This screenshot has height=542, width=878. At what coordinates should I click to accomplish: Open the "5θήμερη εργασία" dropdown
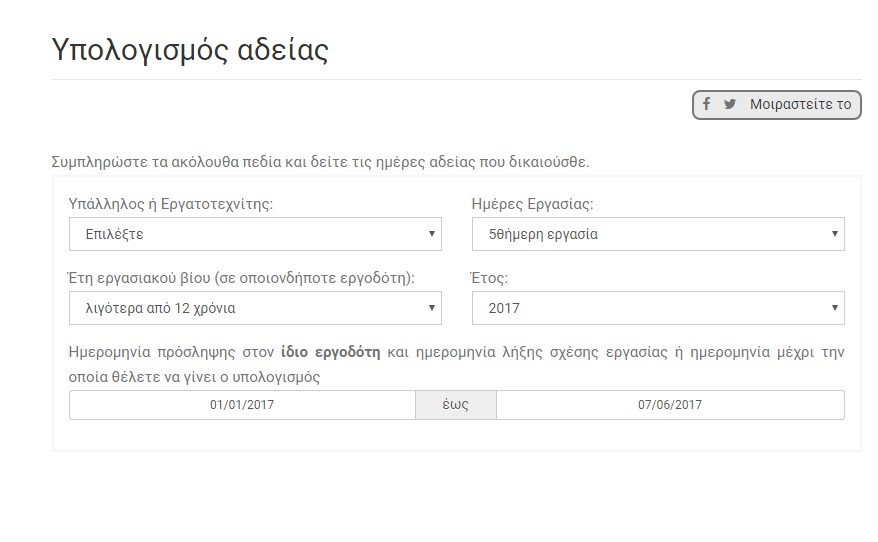[x=658, y=234]
